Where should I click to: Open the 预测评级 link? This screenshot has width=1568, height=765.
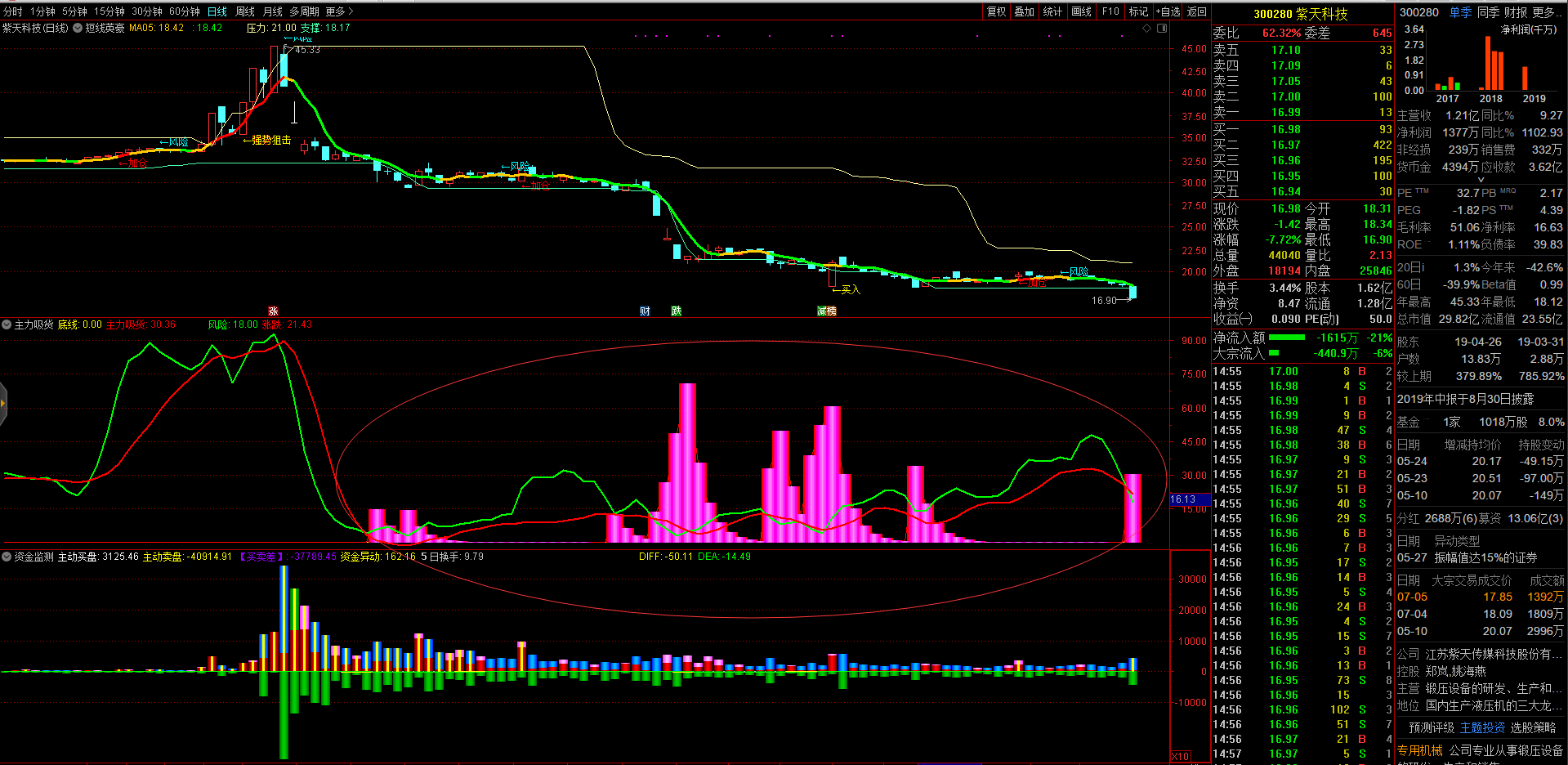[x=1432, y=727]
